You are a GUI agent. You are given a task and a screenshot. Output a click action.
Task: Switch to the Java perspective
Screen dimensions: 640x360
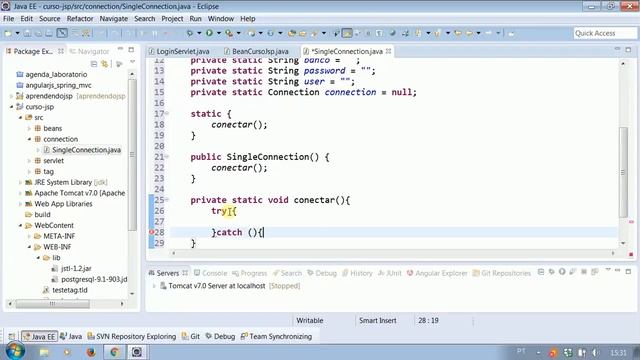point(71,336)
